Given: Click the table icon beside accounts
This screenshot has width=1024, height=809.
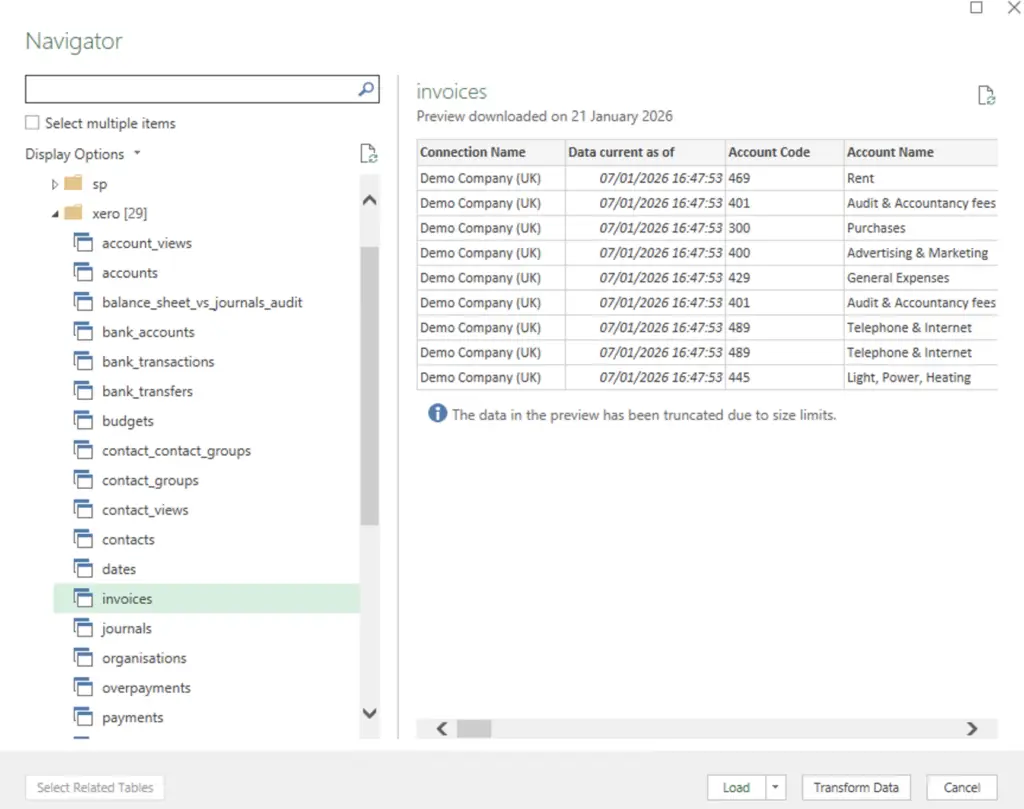Looking at the screenshot, I should point(83,272).
